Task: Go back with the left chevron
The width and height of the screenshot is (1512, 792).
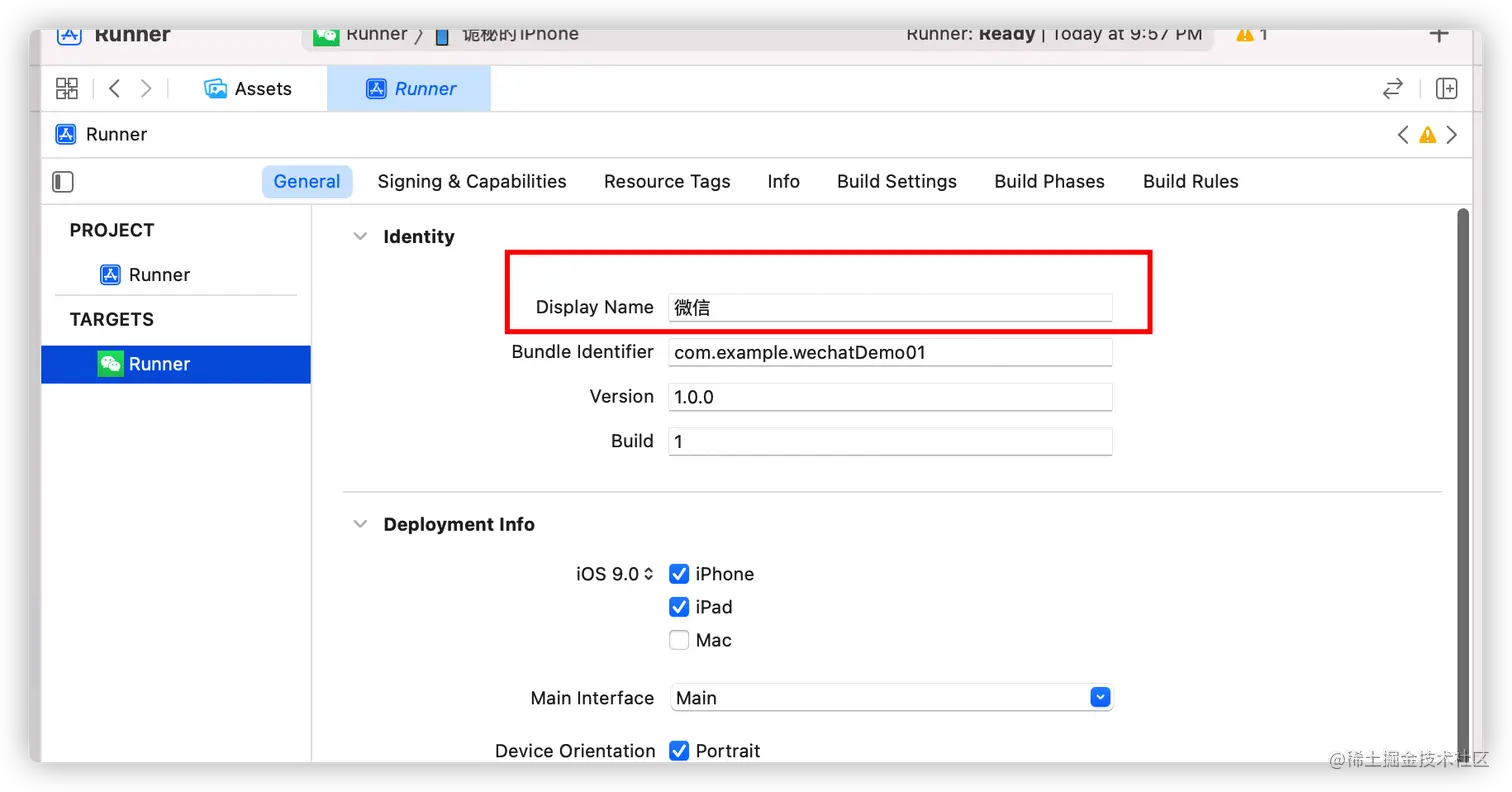Action: (114, 88)
